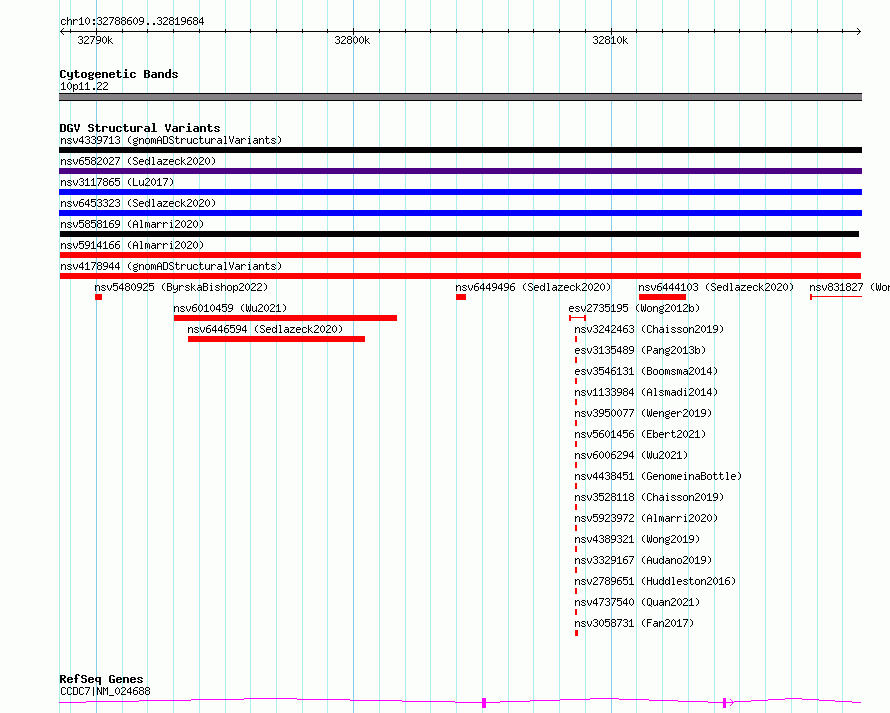Click the red nsv6010459 variant bar
This screenshot has width=890, height=713.
286,318
